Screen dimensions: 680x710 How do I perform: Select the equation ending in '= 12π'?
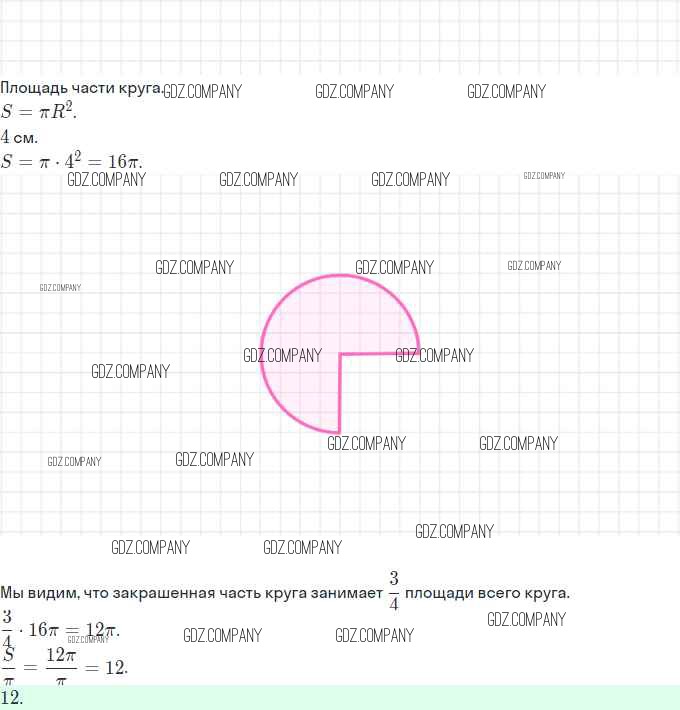pyautogui.click(x=62, y=630)
